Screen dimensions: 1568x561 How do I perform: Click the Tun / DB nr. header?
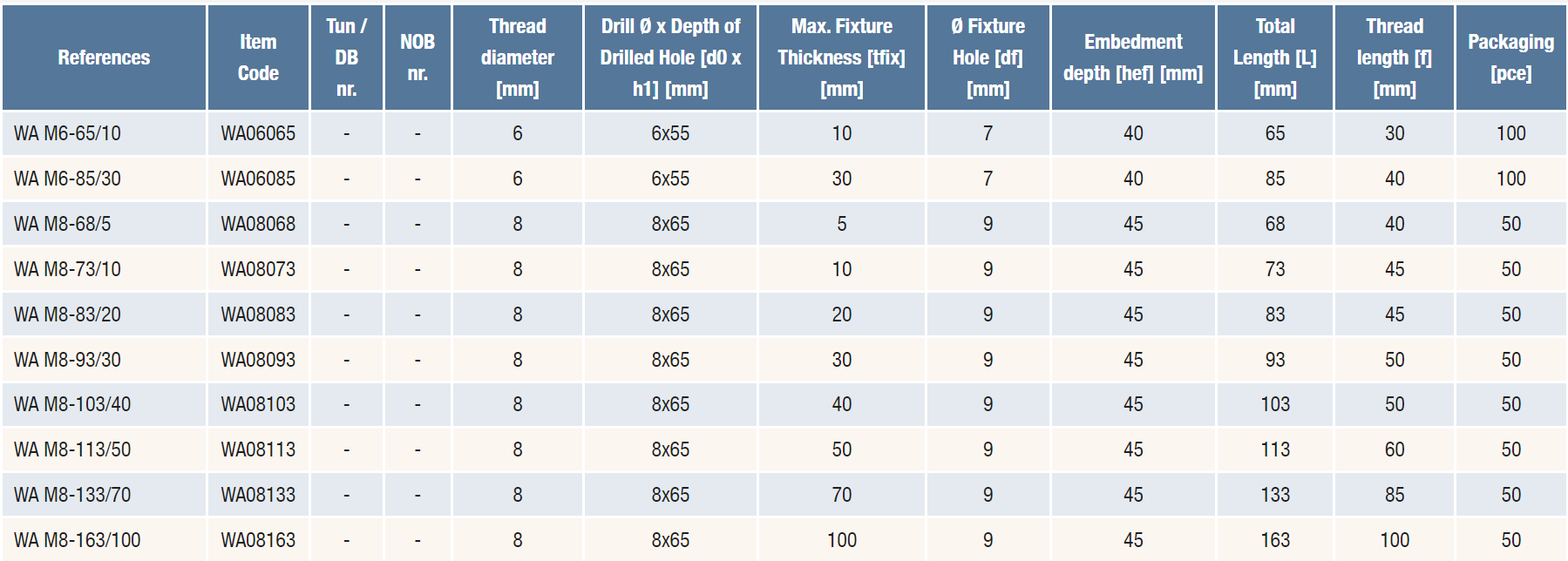(346, 57)
